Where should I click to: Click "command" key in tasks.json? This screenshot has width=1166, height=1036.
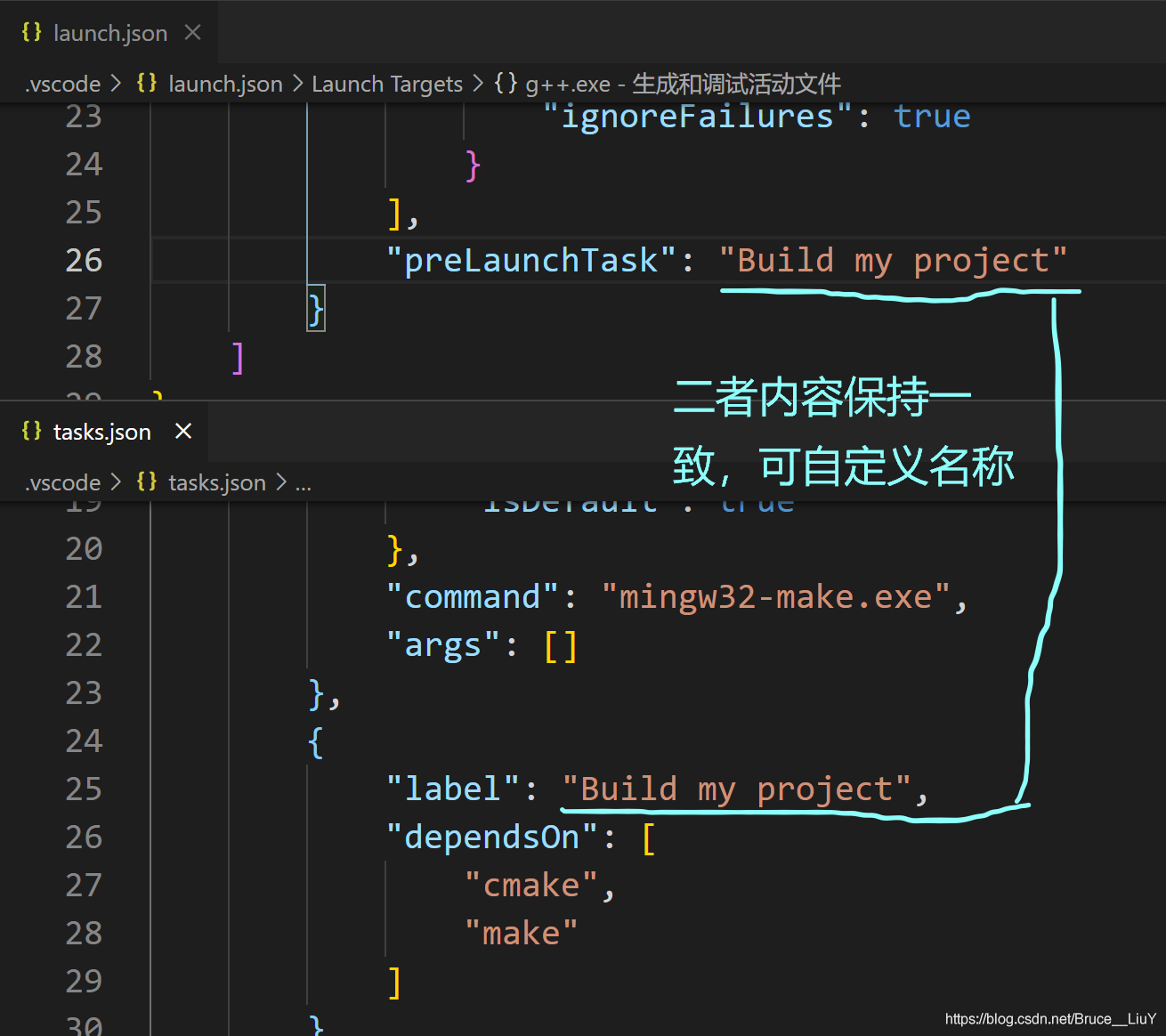point(473,597)
